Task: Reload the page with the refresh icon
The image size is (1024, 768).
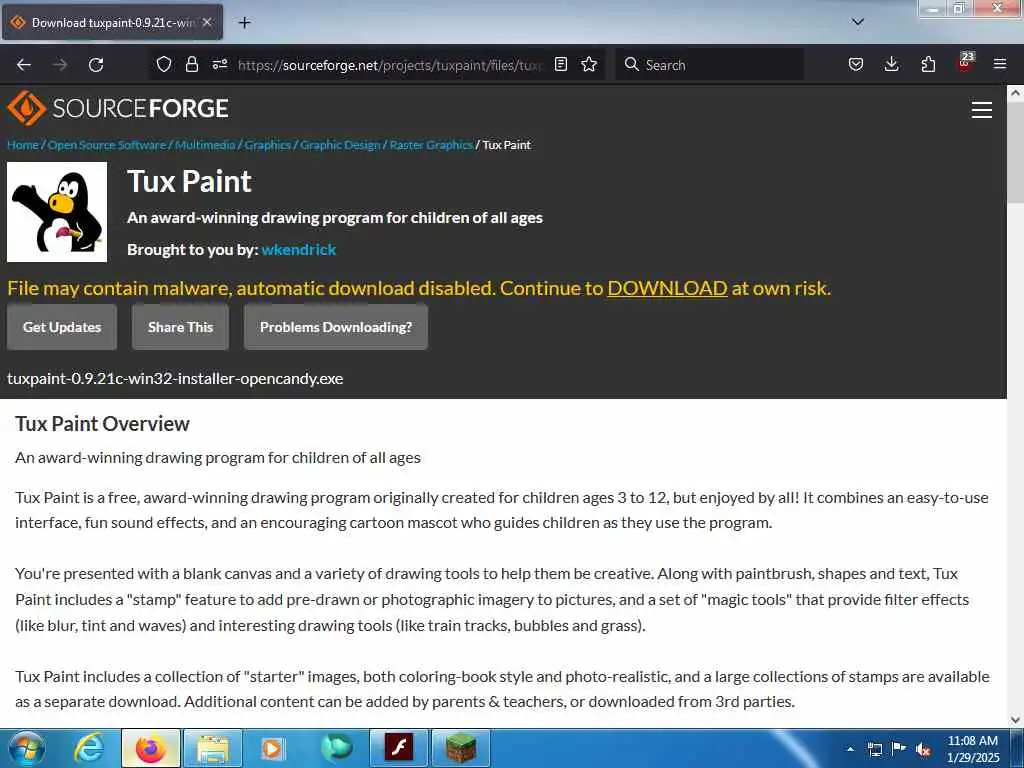Action: (96, 65)
